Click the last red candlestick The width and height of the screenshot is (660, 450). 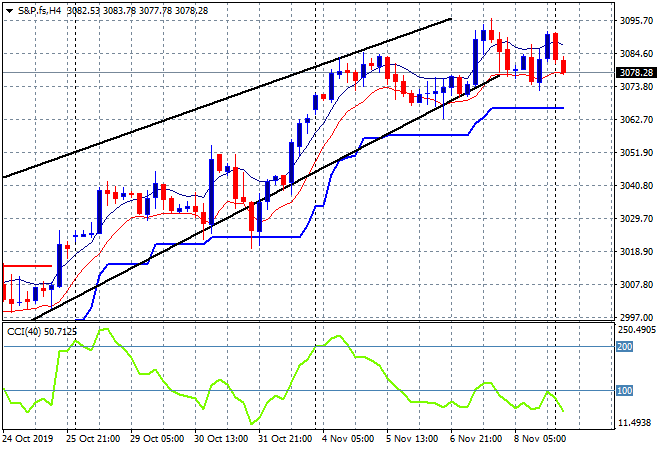tap(564, 66)
